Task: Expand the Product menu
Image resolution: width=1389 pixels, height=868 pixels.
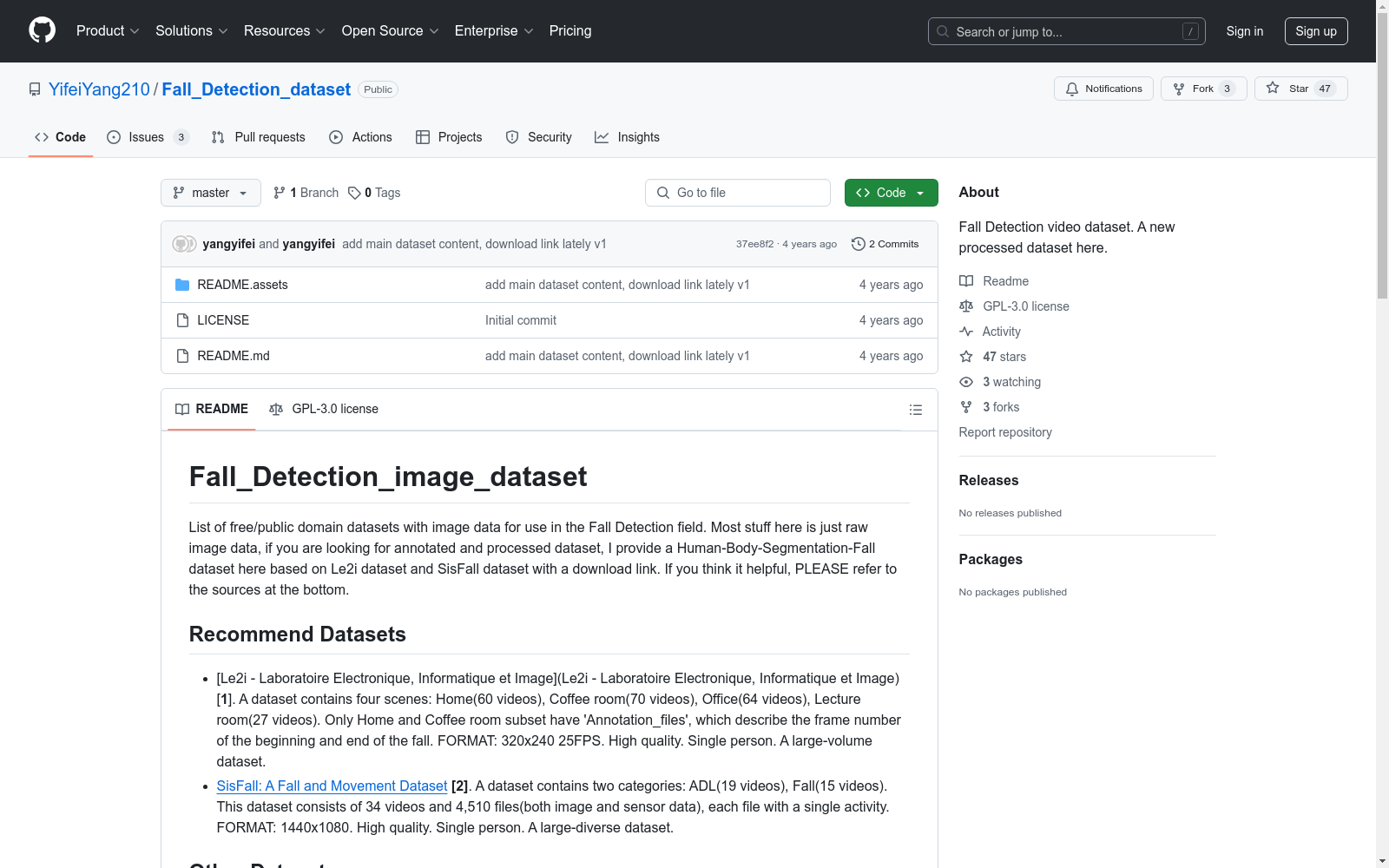Action: pyautogui.click(x=108, y=31)
